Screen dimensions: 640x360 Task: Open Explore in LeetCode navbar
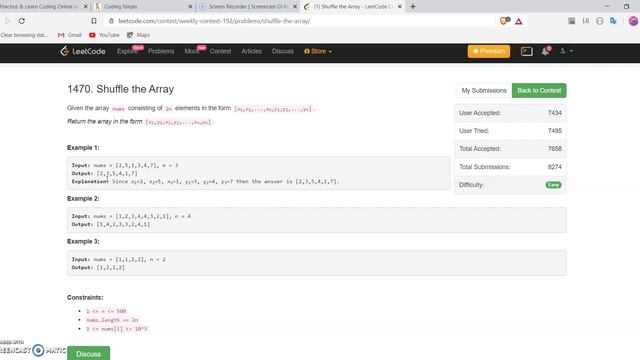coord(127,51)
